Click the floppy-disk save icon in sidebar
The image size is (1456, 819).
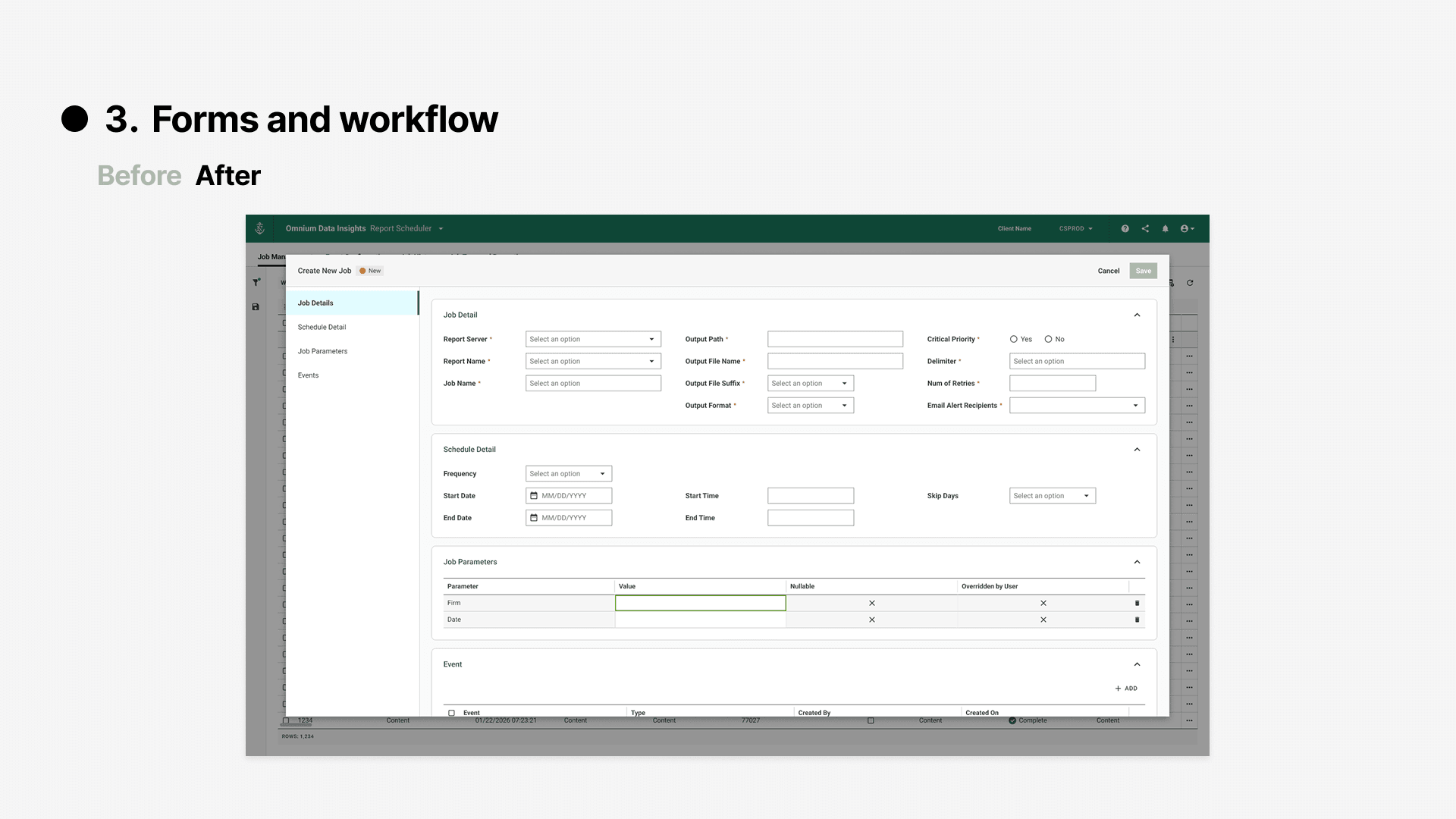pyautogui.click(x=256, y=307)
